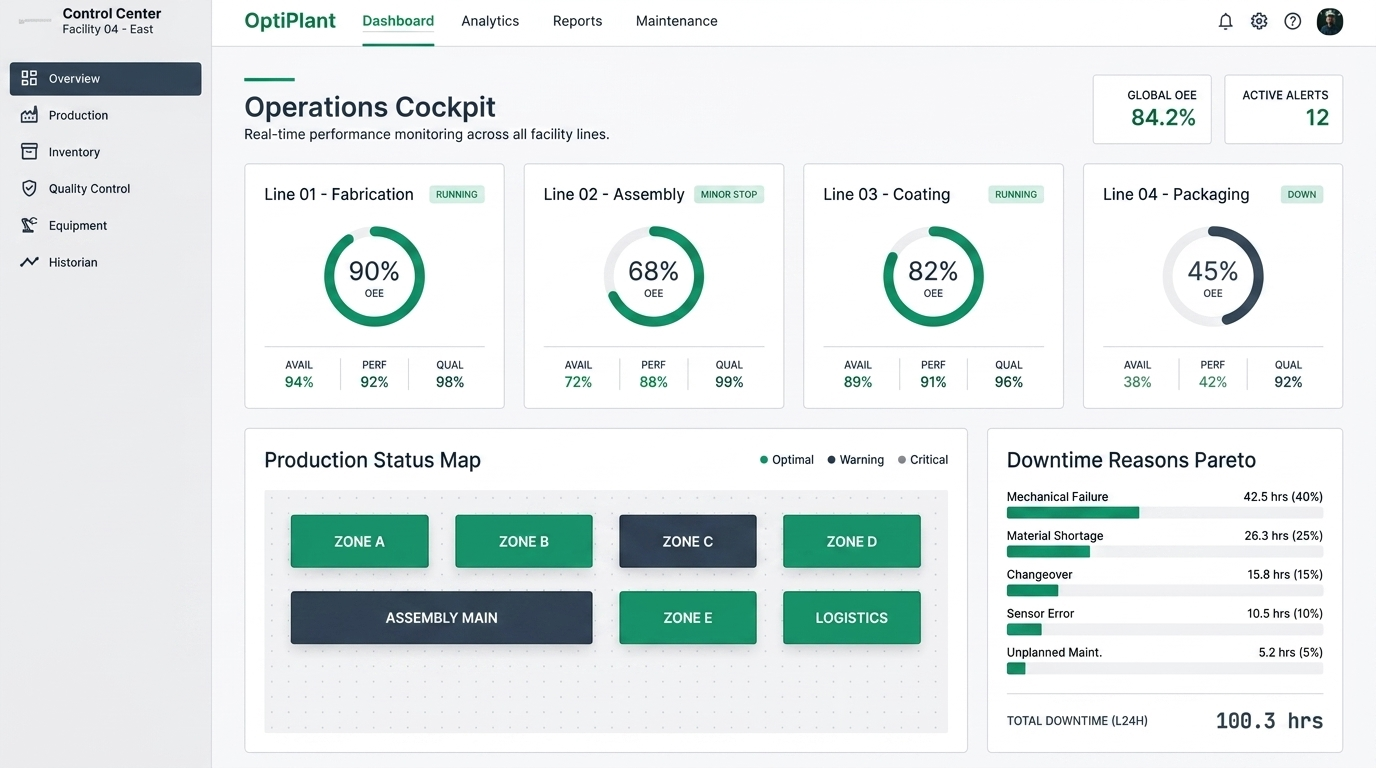Click the Historian trend line icon
Screen dimensions: 1376x768
[x=29, y=262]
